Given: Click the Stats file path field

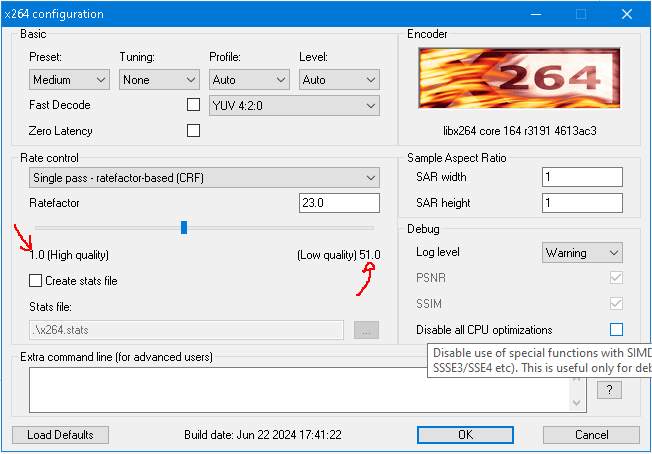Looking at the screenshot, I should (186, 330).
